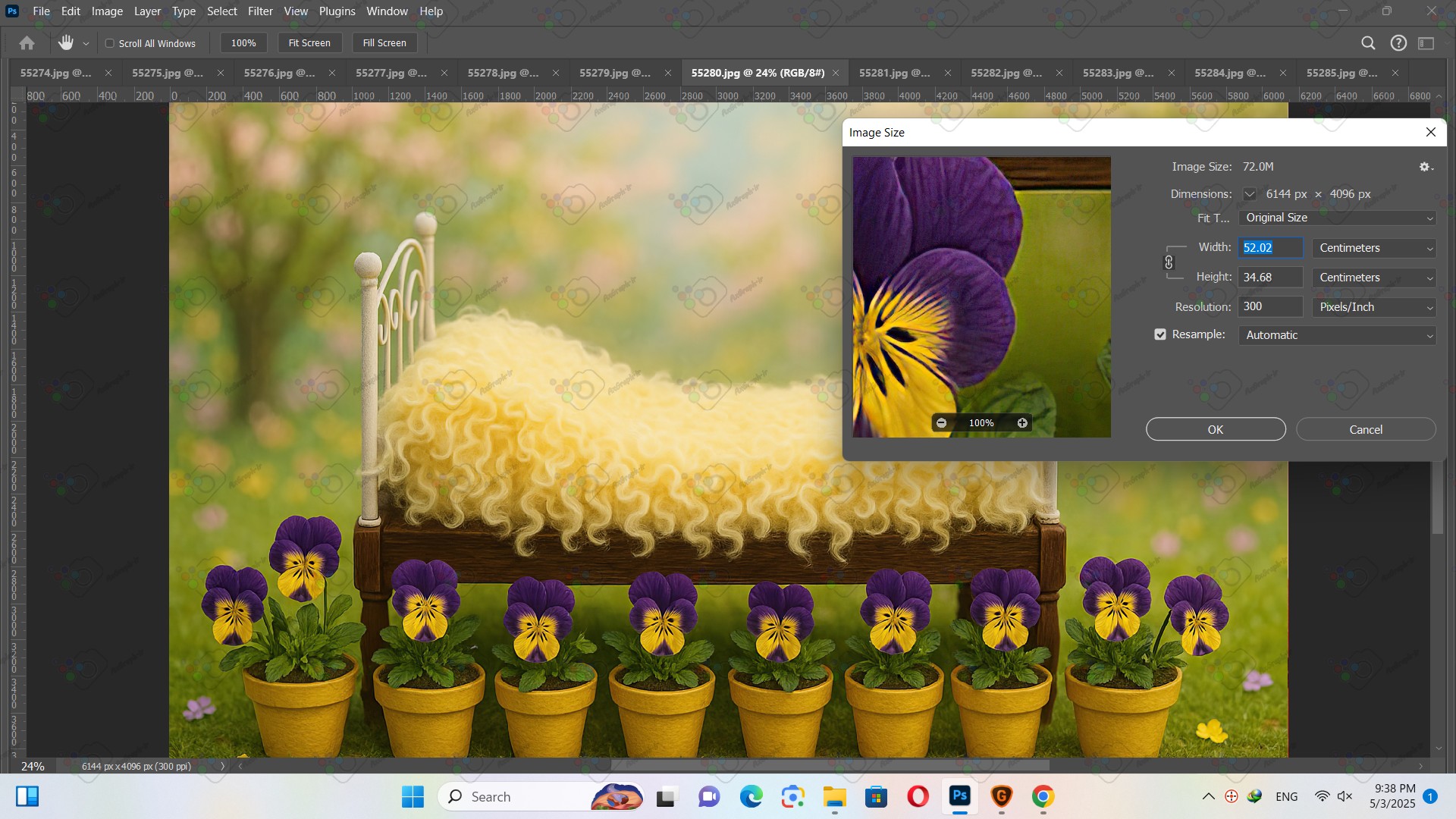Close the 55275.jpg document tab
1456x819 pixels.
[x=220, y=73]
